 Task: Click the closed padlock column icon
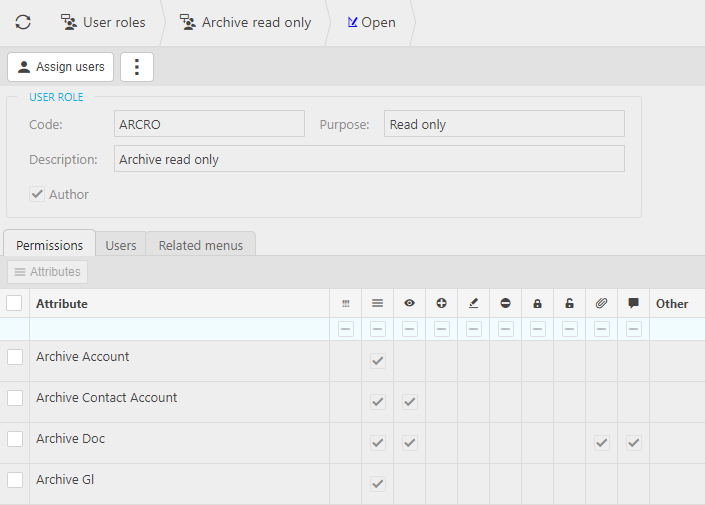tap(537, 303)
